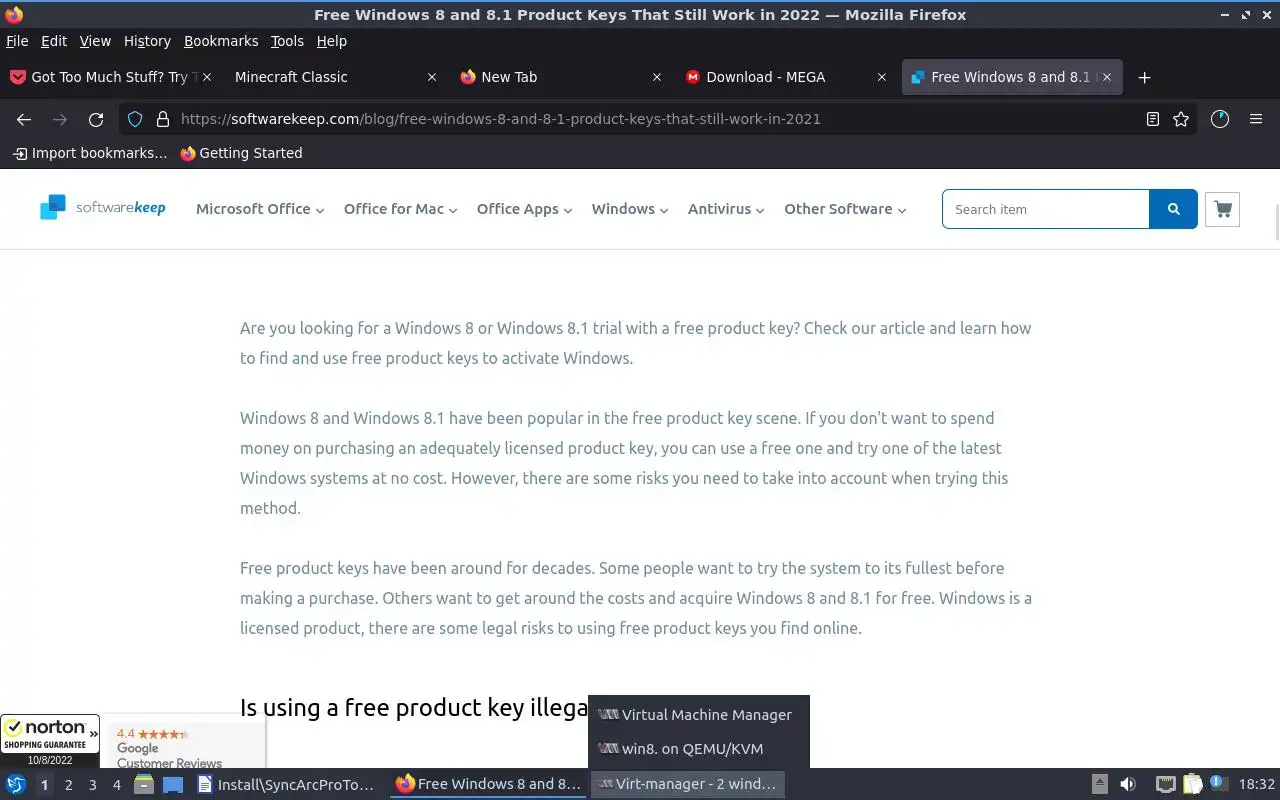
Task: Open a new tab with plus button
Action: pyautogui.click(x=1145, y=77)
